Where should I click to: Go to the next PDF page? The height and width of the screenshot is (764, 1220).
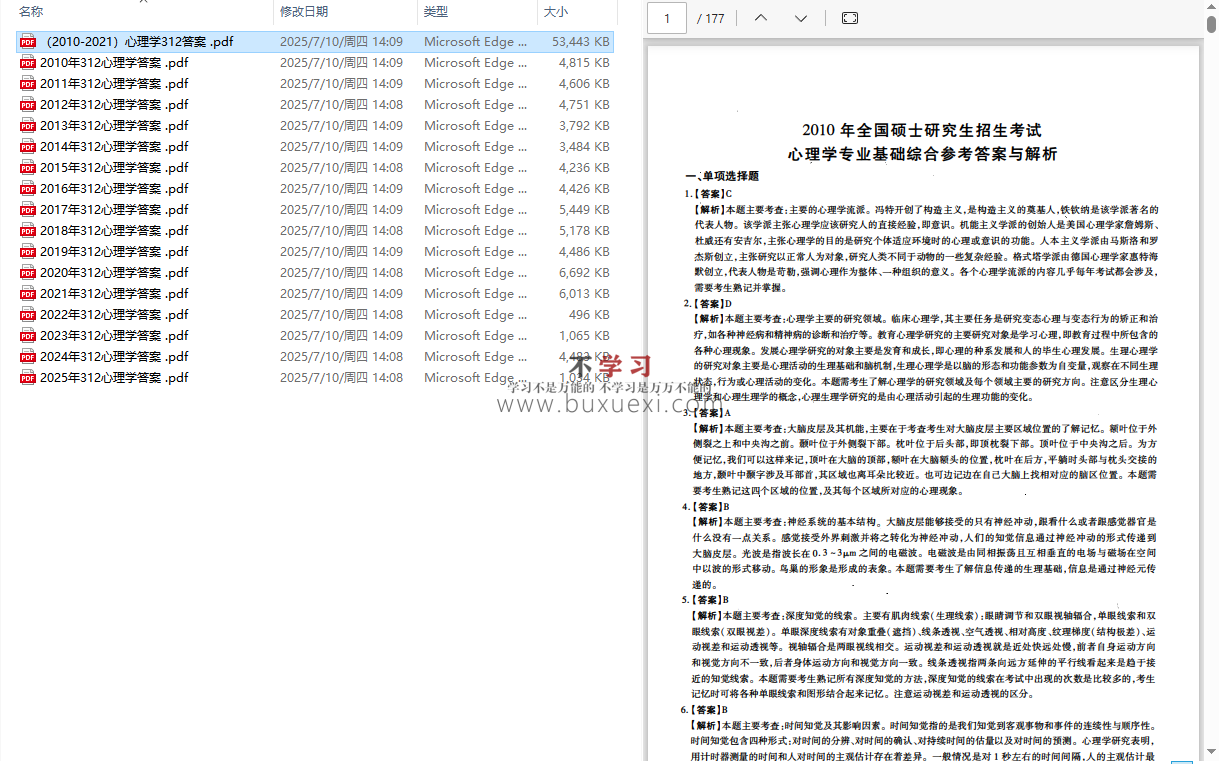[801, 18]
